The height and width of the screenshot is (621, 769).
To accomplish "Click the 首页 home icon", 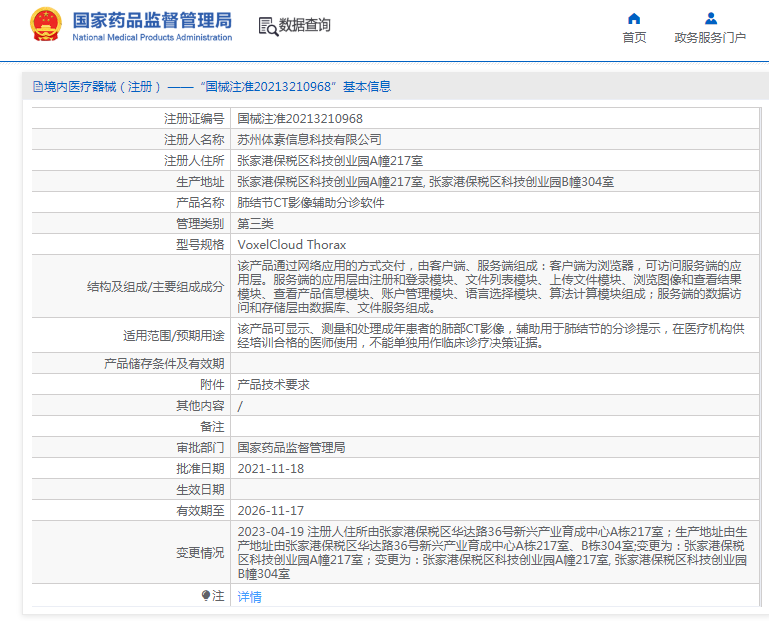I will click(x=634, y=19).
